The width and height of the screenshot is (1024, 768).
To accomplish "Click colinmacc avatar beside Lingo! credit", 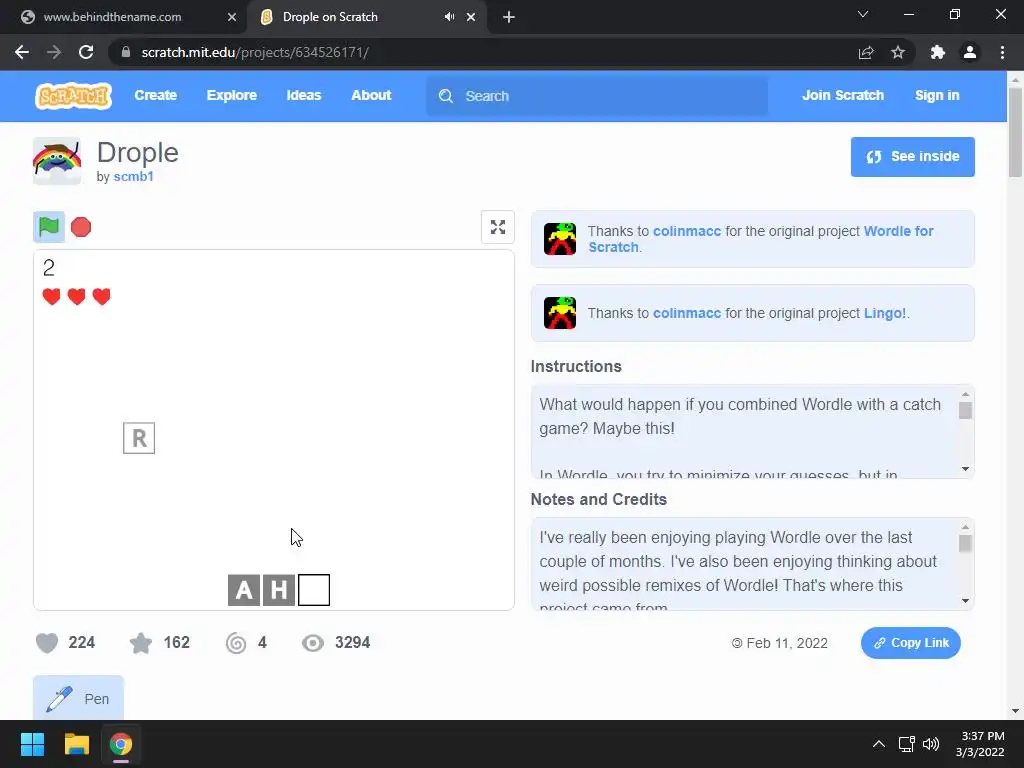I will pyautogui.click(x=560, y=313).
